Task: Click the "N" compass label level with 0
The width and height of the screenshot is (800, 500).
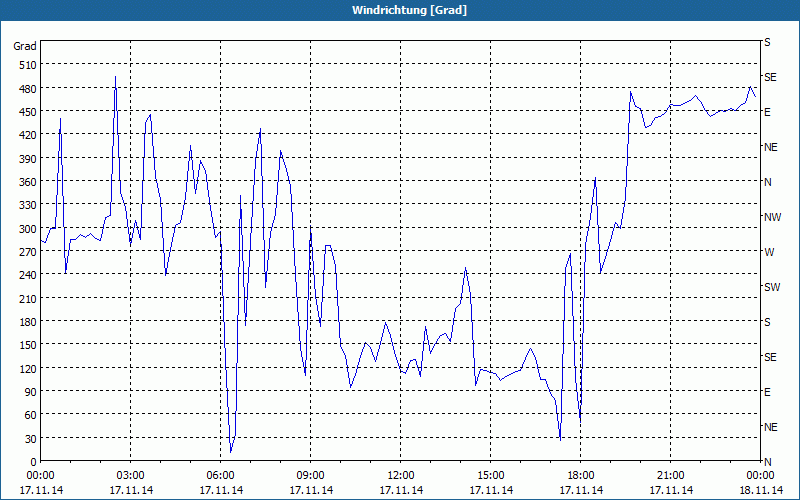Action: [x=768, y=462]
